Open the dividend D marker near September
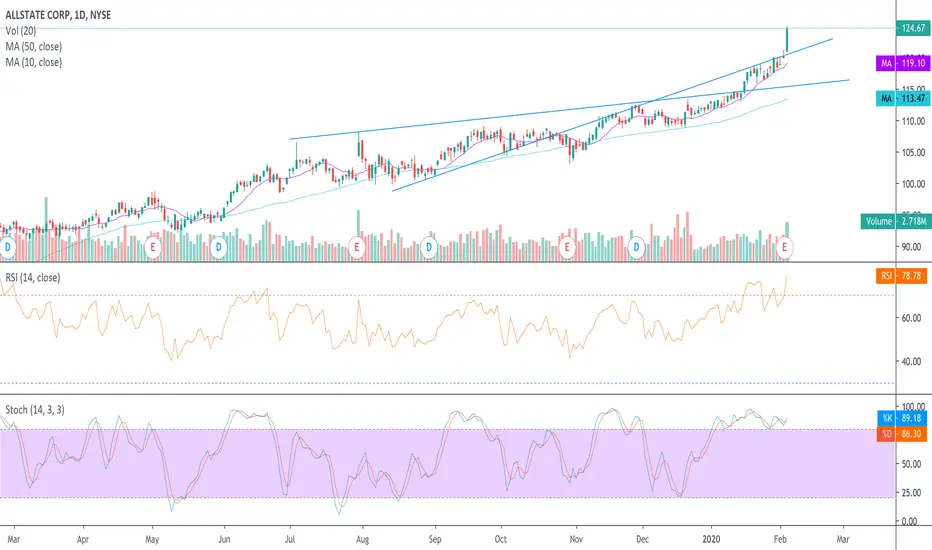This screenshot has width=932, height=550. pyautogui.click(x=429, y=247)
